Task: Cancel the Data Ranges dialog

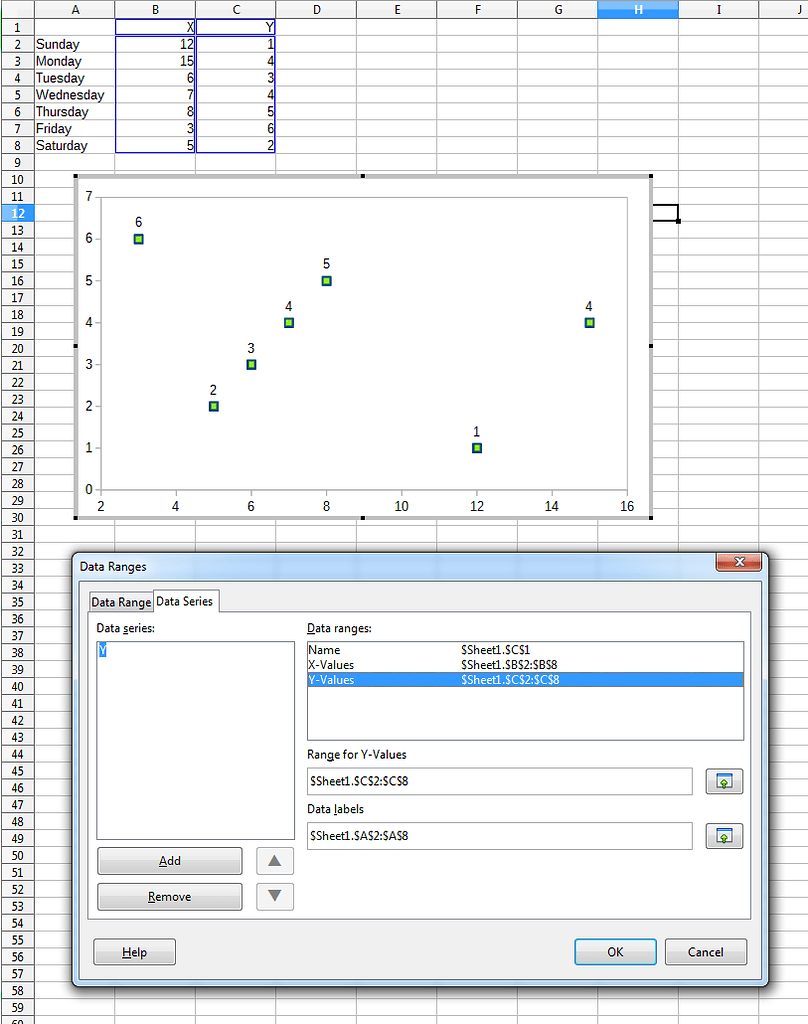Action: click(x=705, y=951)
